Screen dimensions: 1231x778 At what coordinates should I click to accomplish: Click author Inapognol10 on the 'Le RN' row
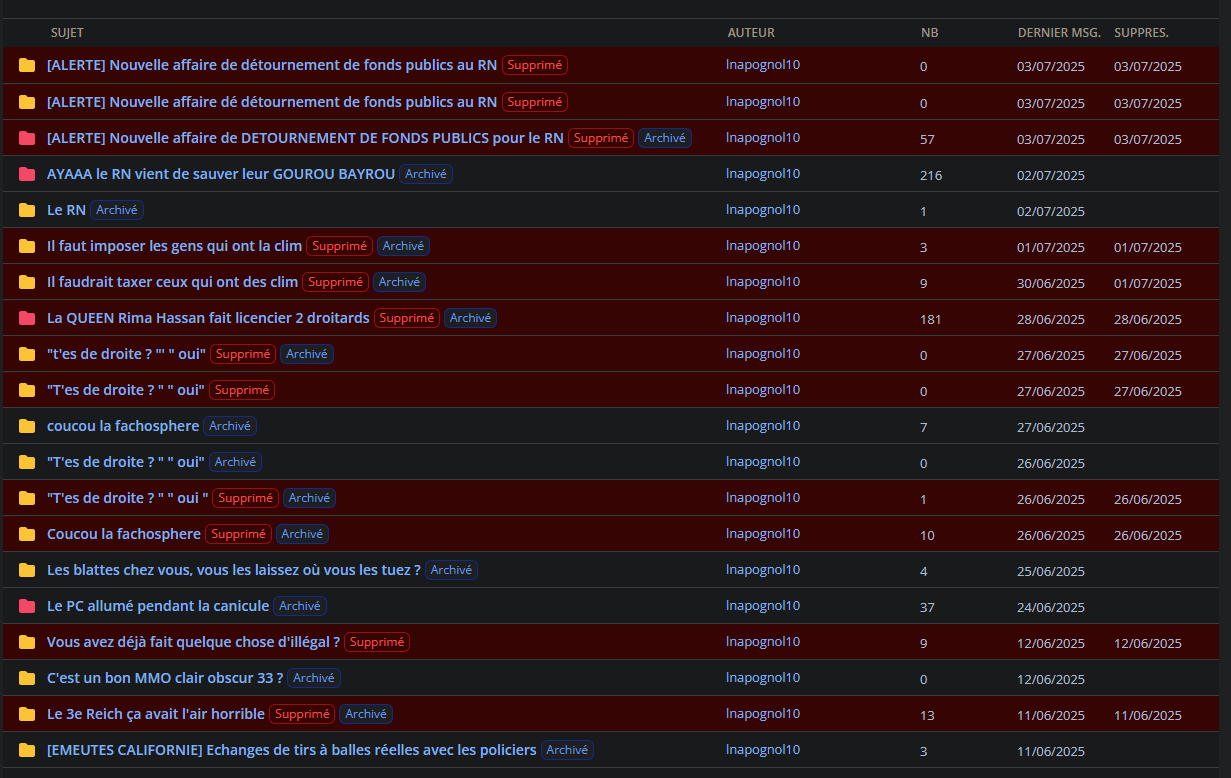(763, 210)
